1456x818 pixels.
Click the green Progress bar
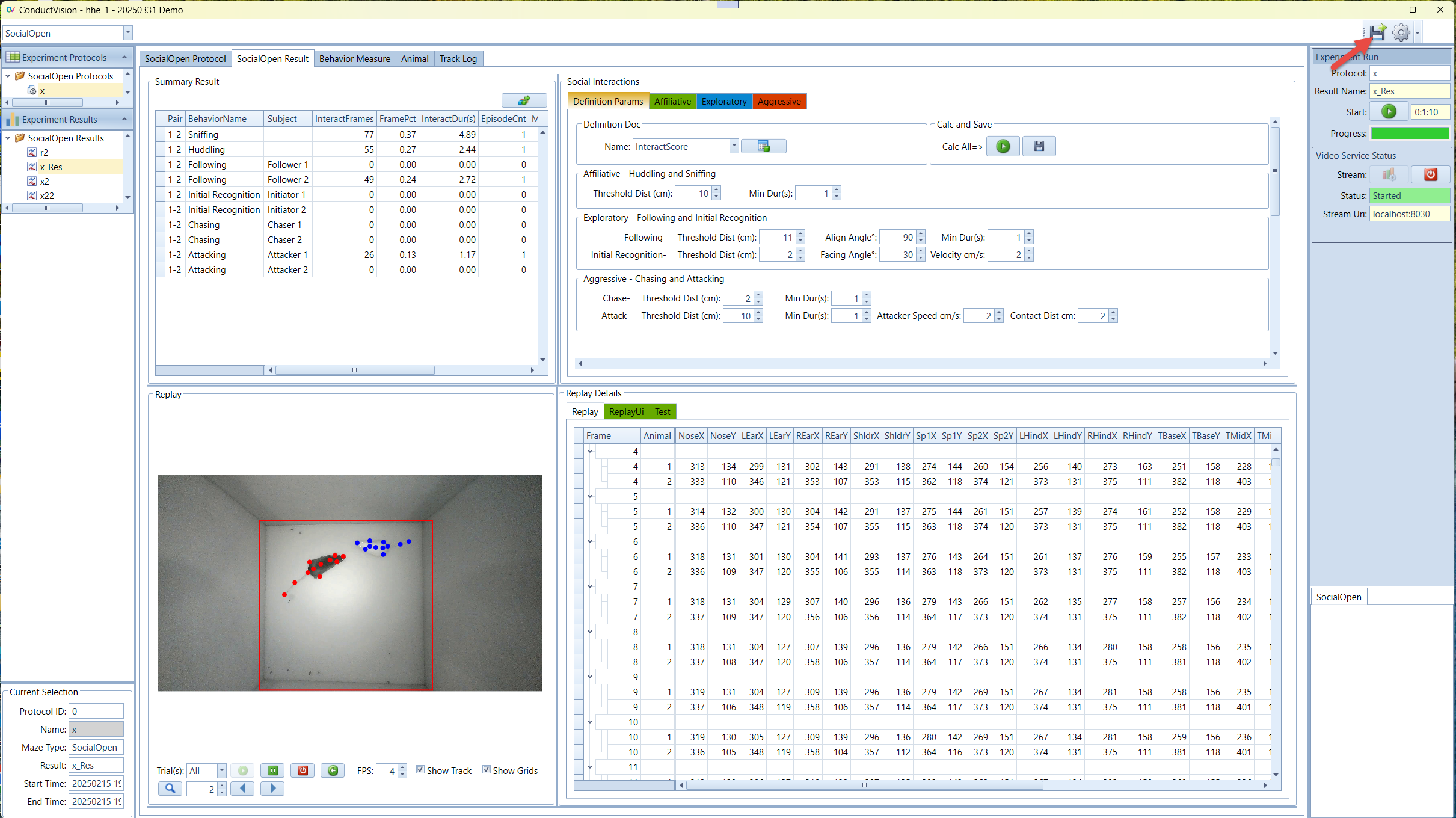(x=1409, y=134)
